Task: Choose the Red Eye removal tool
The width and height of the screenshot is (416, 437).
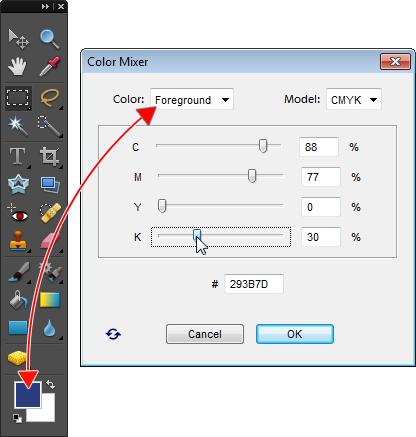Action: (x=17, y=213)
